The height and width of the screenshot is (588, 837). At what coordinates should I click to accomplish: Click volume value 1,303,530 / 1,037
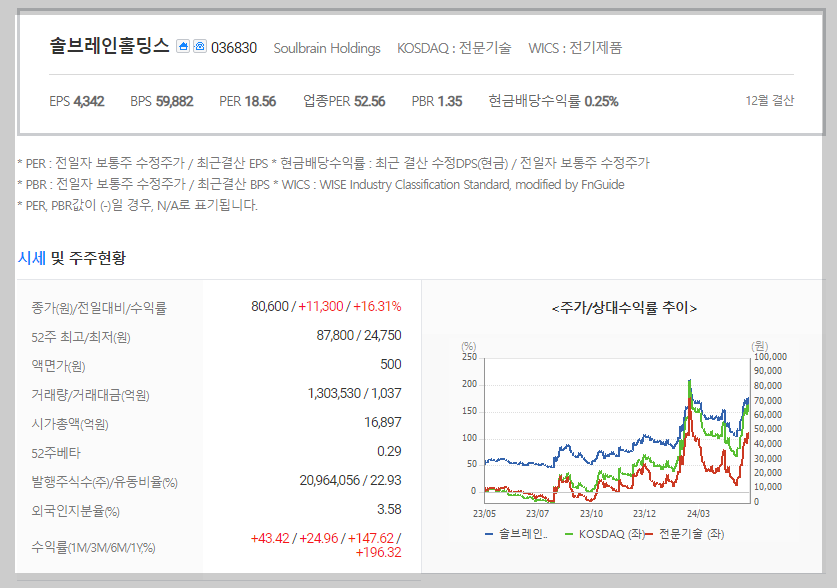(354, 393)
